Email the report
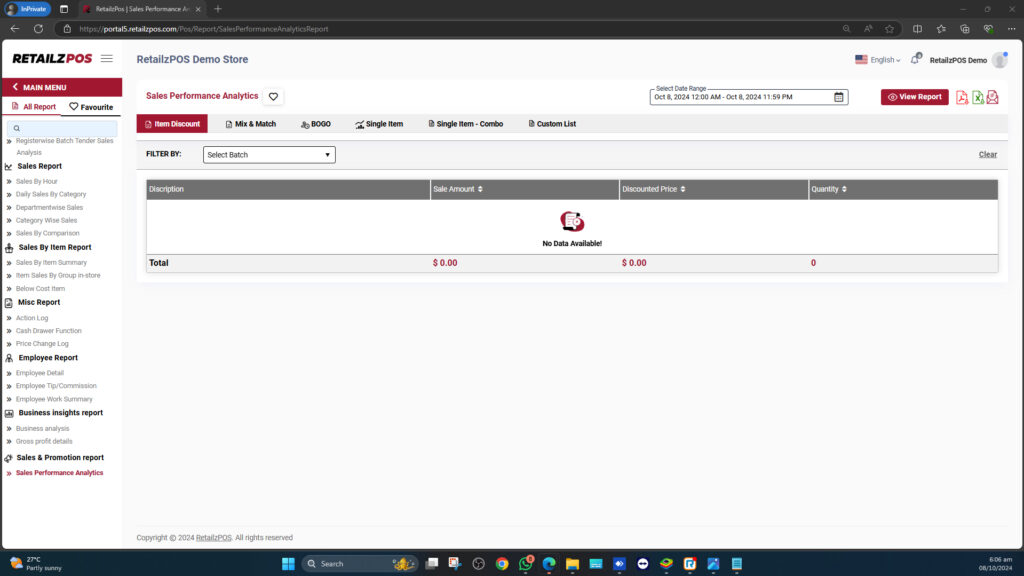 pyautogui.click(x=992, y=97)
